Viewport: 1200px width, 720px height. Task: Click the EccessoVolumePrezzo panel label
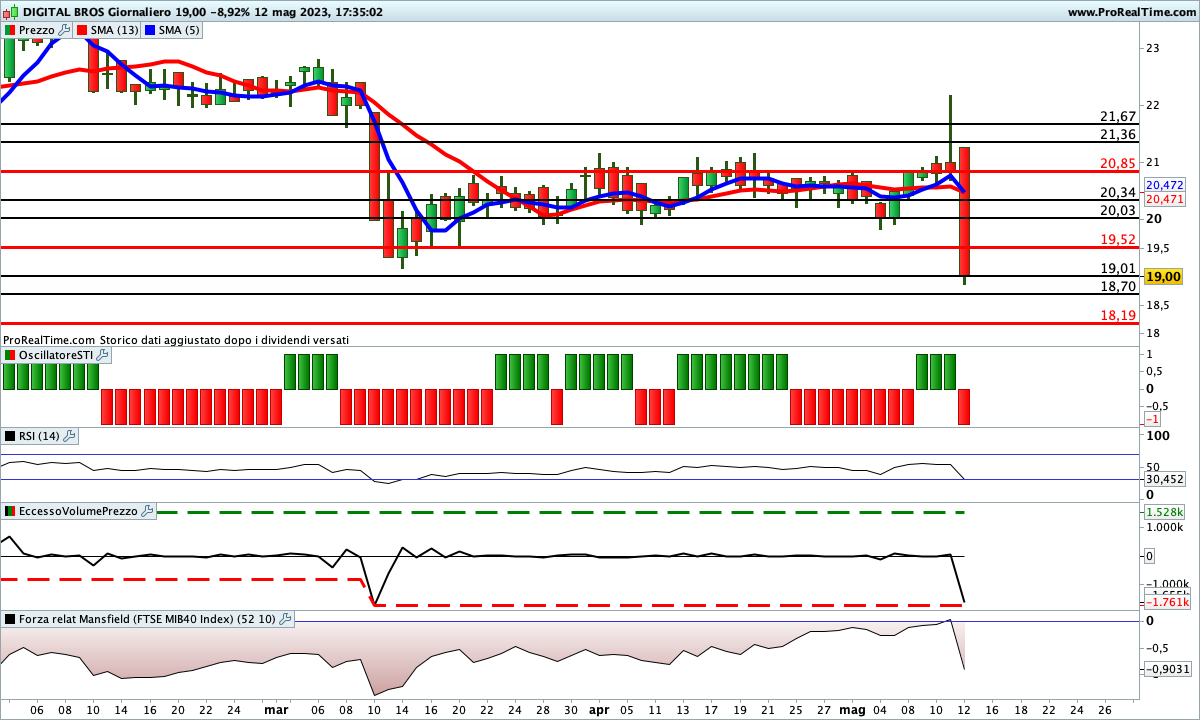(80, 511)
